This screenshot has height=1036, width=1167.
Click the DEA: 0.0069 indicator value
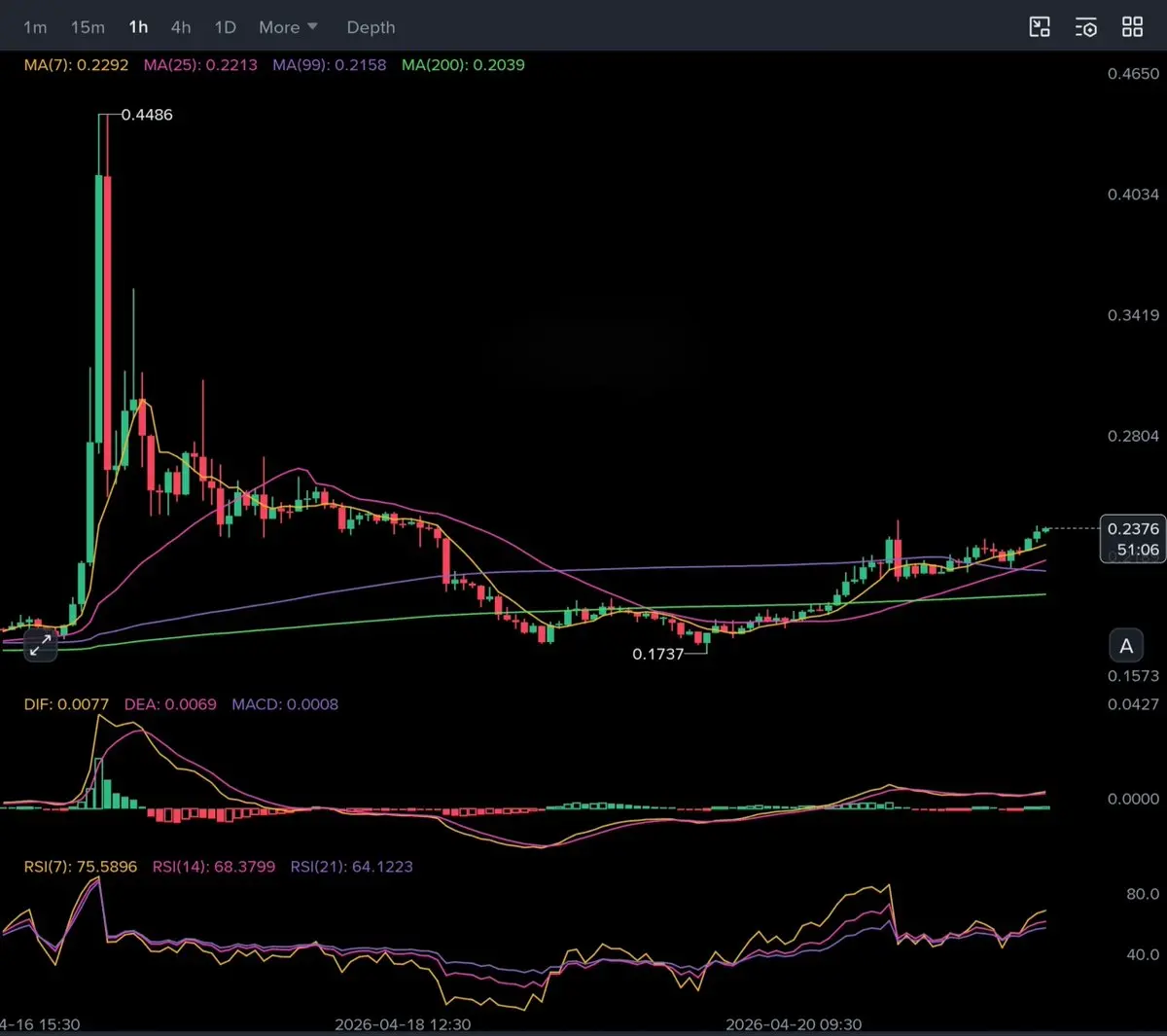(x=170, y=704)
